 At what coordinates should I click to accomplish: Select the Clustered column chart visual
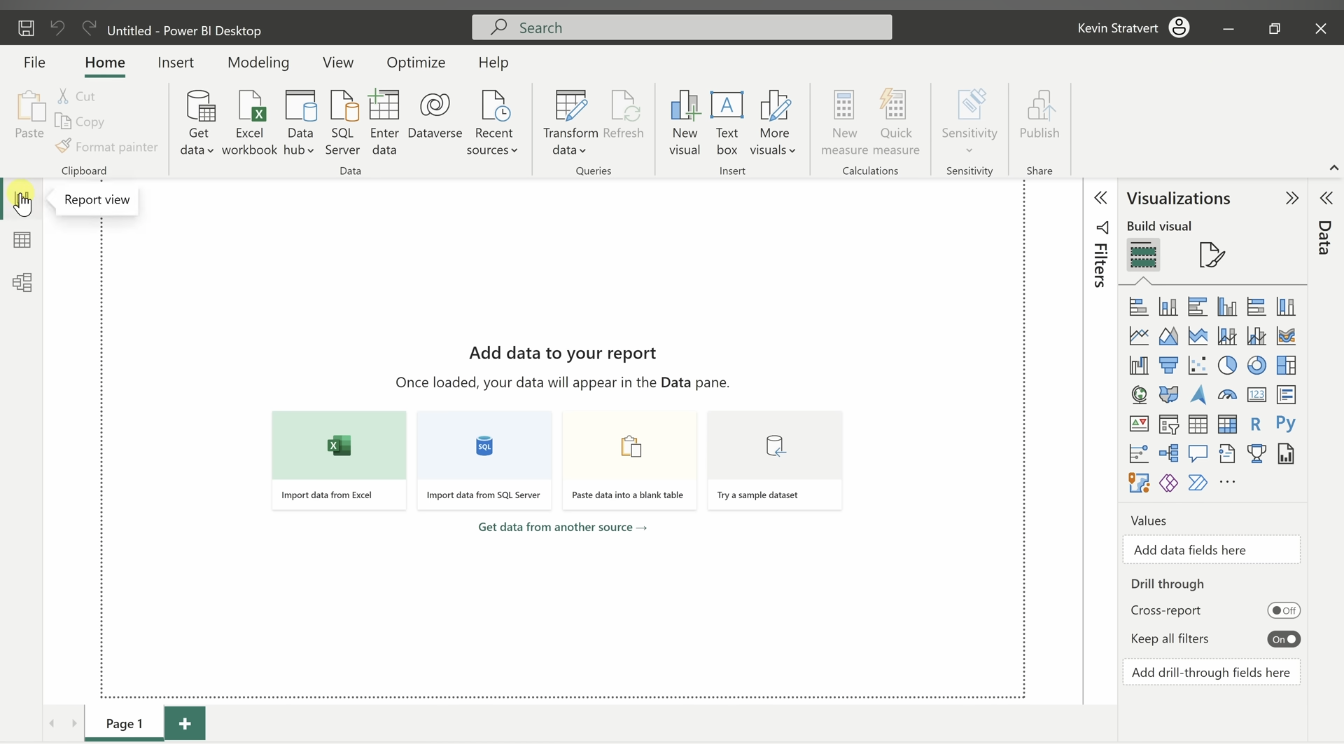click(1227, 307)
